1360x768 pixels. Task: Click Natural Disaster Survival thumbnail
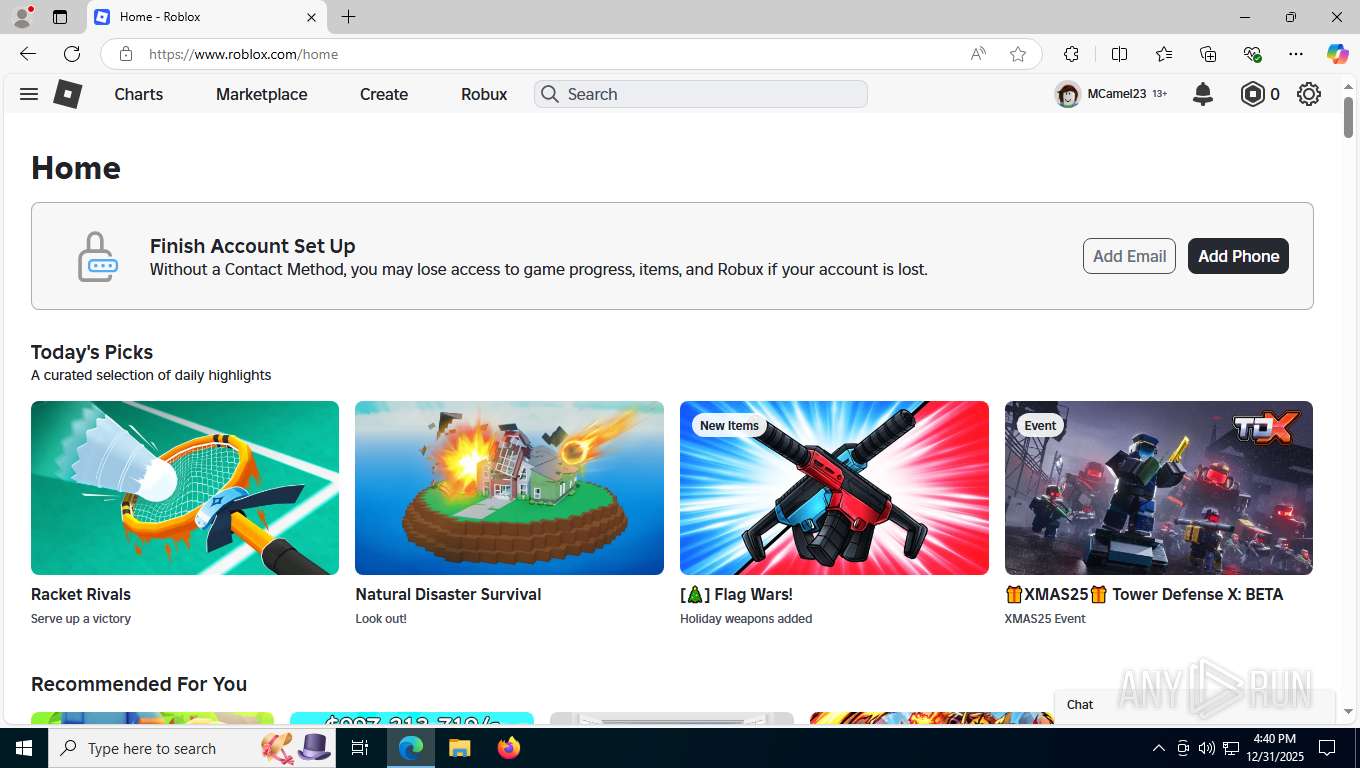[x=509, y=488]
